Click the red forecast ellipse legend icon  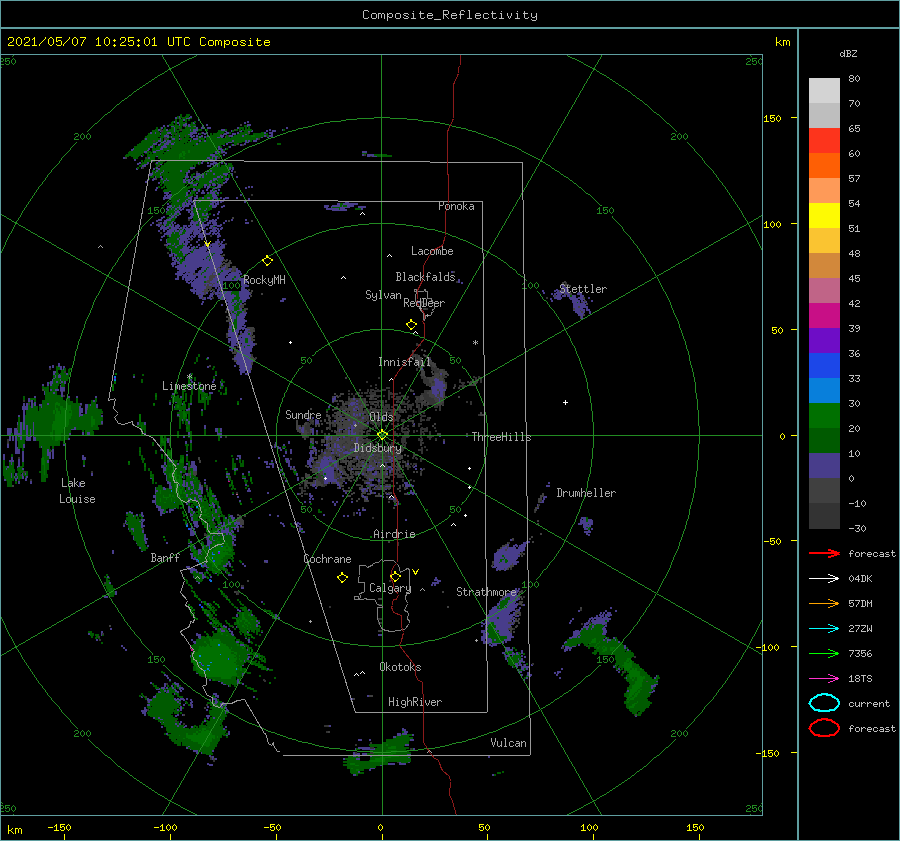click(824, 728)
